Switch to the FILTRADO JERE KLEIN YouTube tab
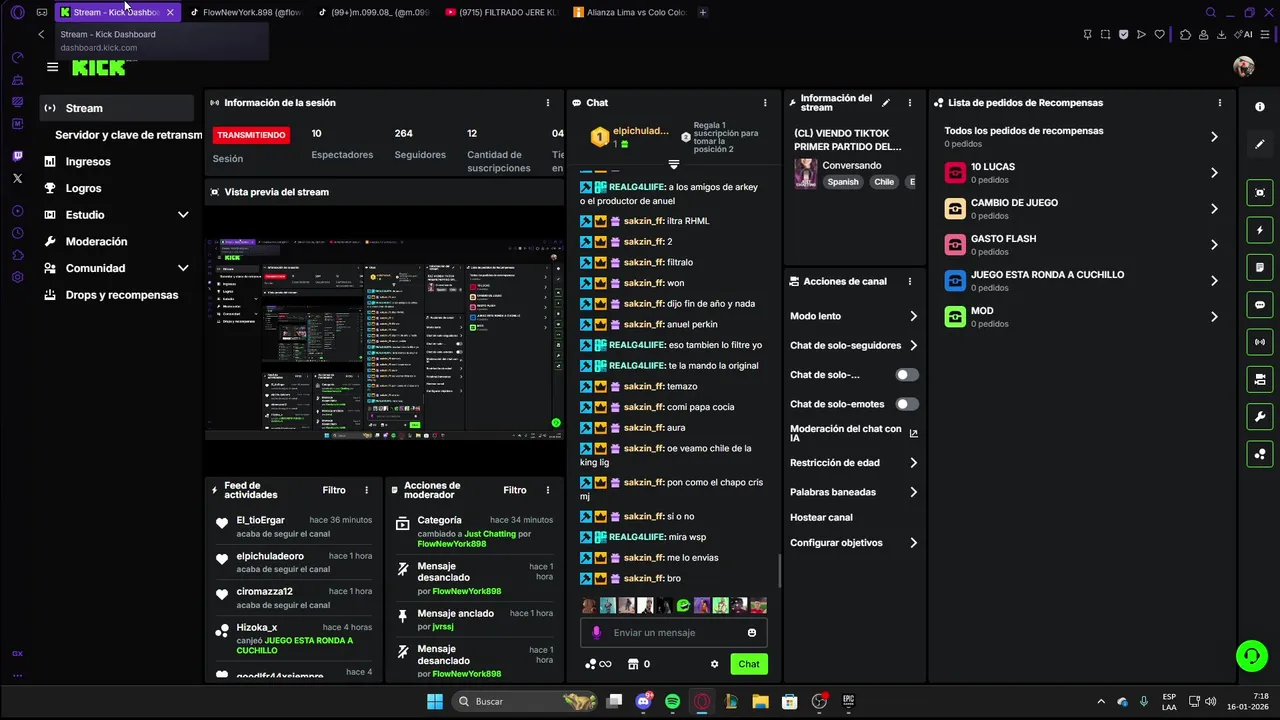Screen dimensions: 1280x720 (x=500, y=12)
